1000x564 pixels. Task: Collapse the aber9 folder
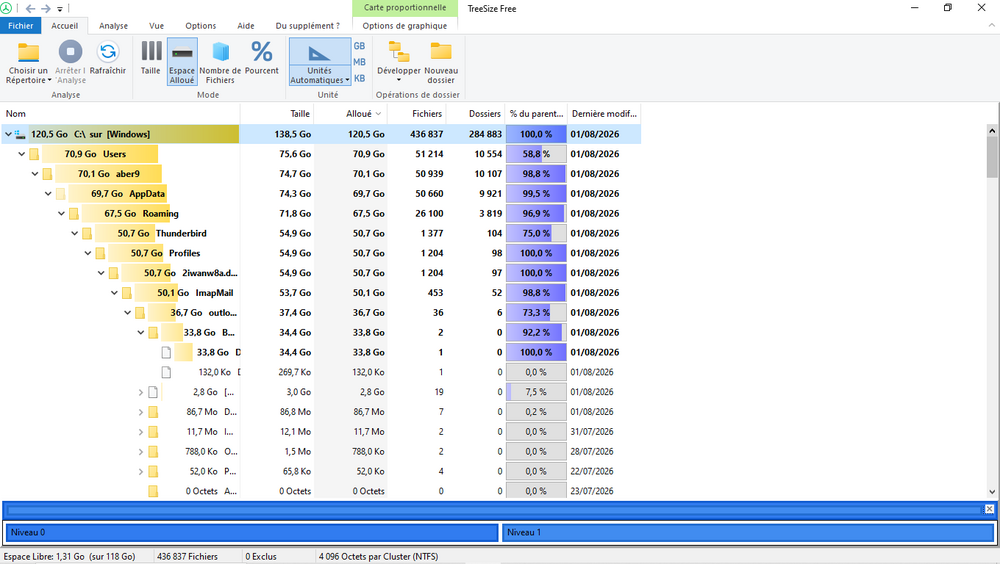tap(35, 174)
